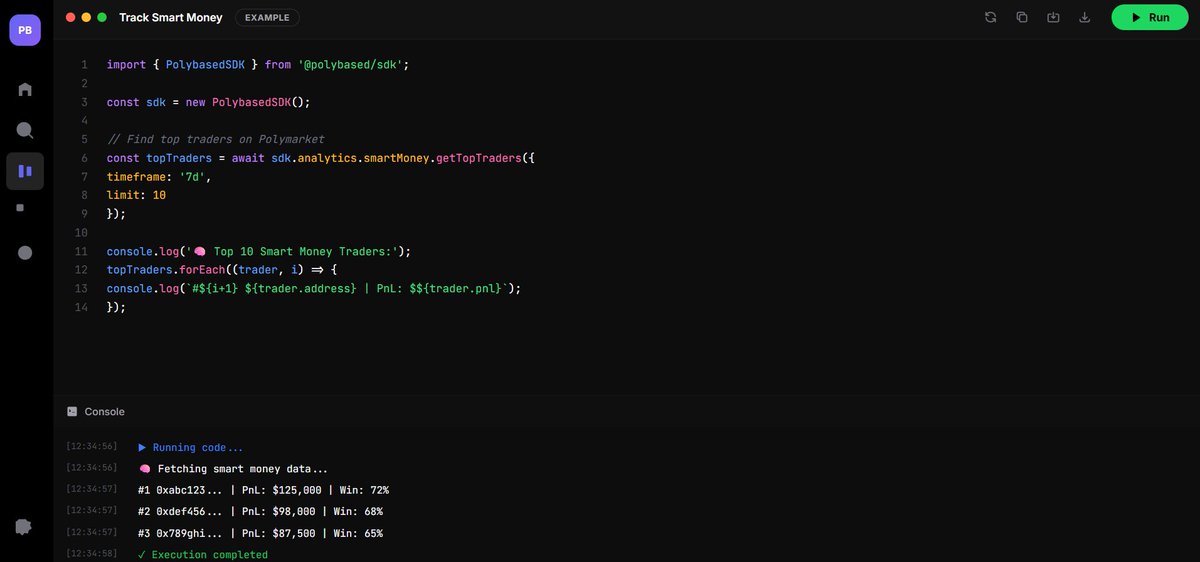Click line number 10 in gutter

click(x=81, y=232)
